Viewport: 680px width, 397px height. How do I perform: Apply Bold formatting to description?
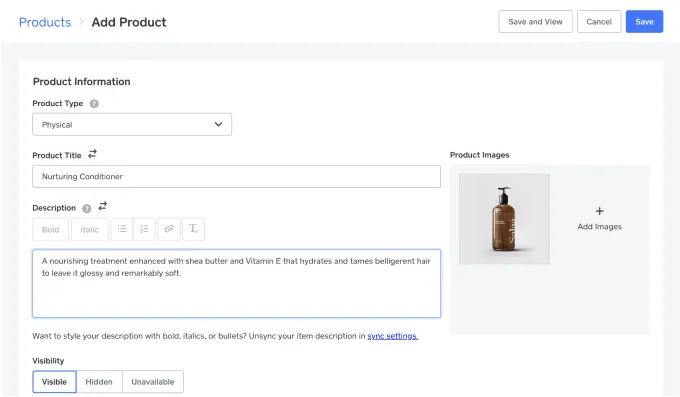point(50,230)
